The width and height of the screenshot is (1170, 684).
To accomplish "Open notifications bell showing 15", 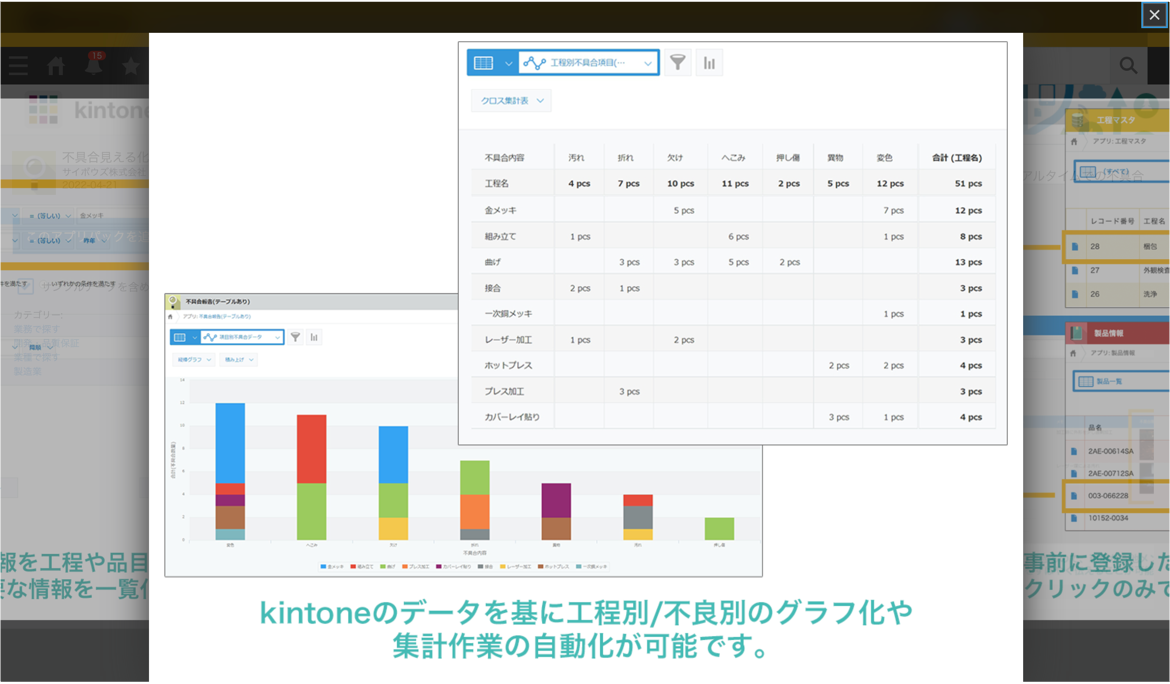I will (x=93, y=66).
